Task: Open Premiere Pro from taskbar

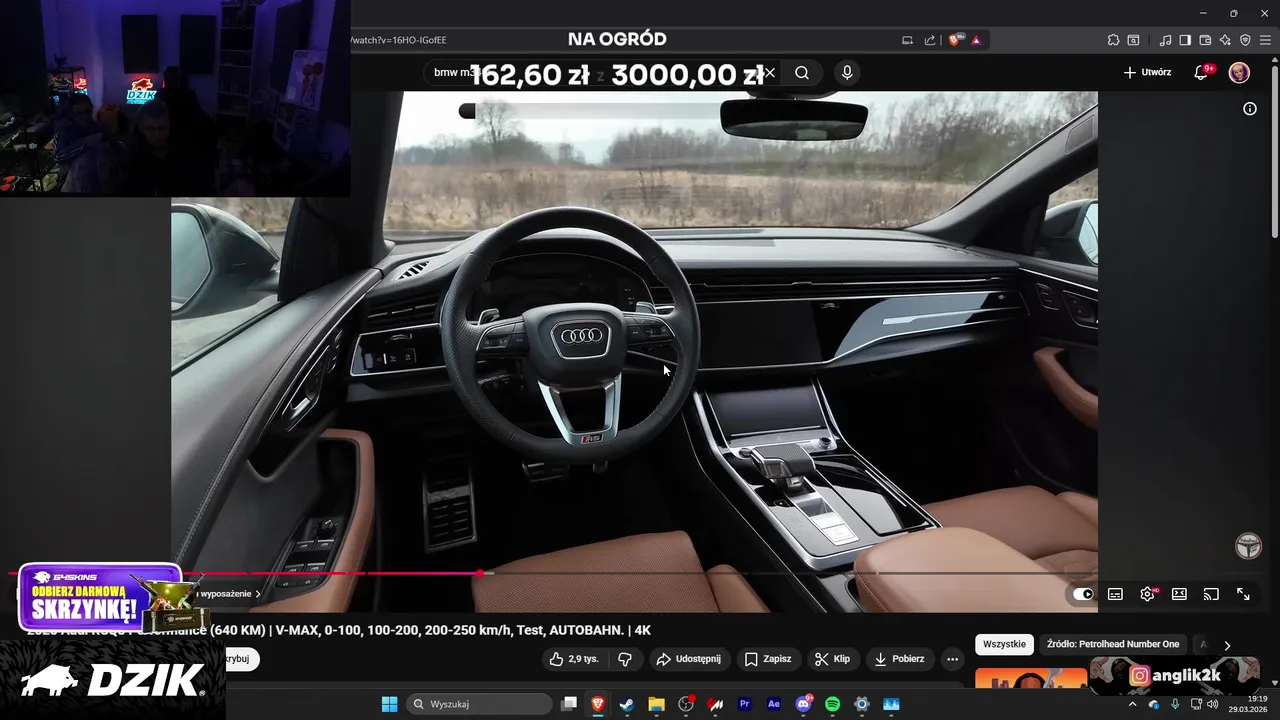Action: [744, 704]
